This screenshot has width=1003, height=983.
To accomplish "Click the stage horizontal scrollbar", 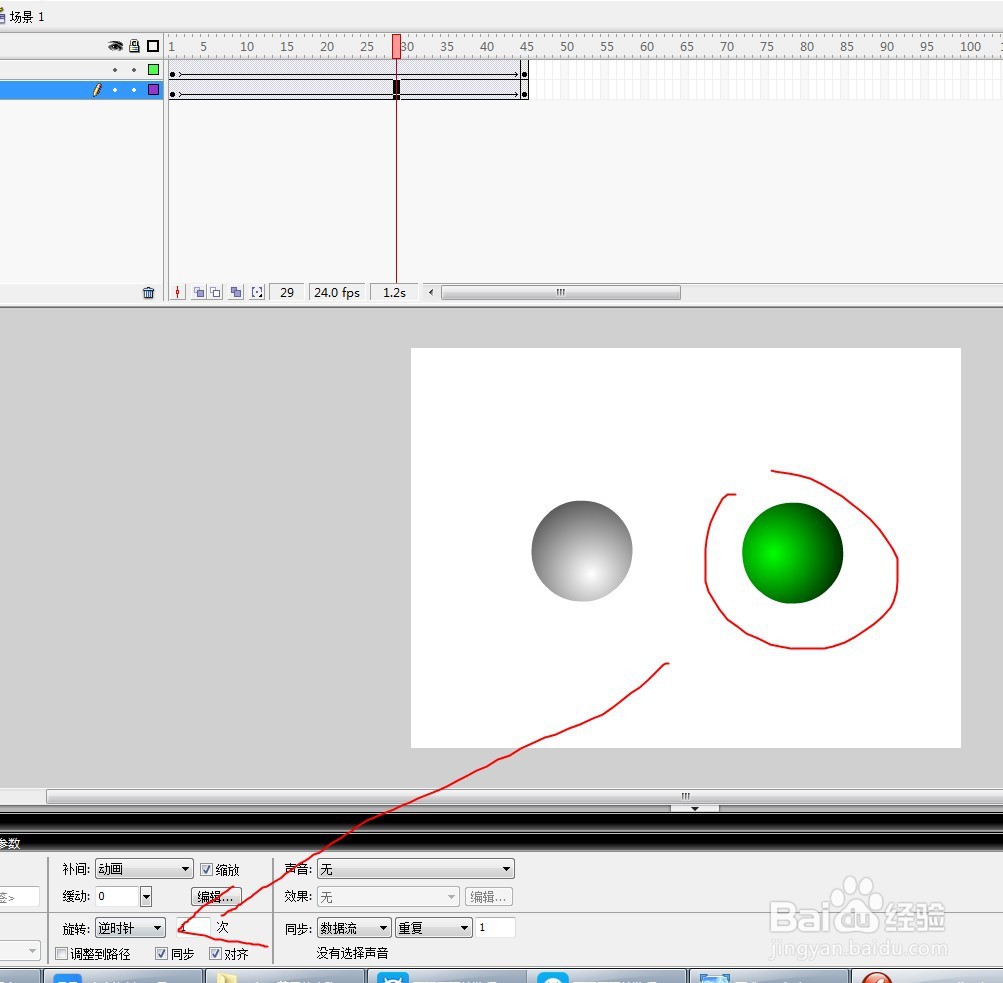I will [525, 796].
